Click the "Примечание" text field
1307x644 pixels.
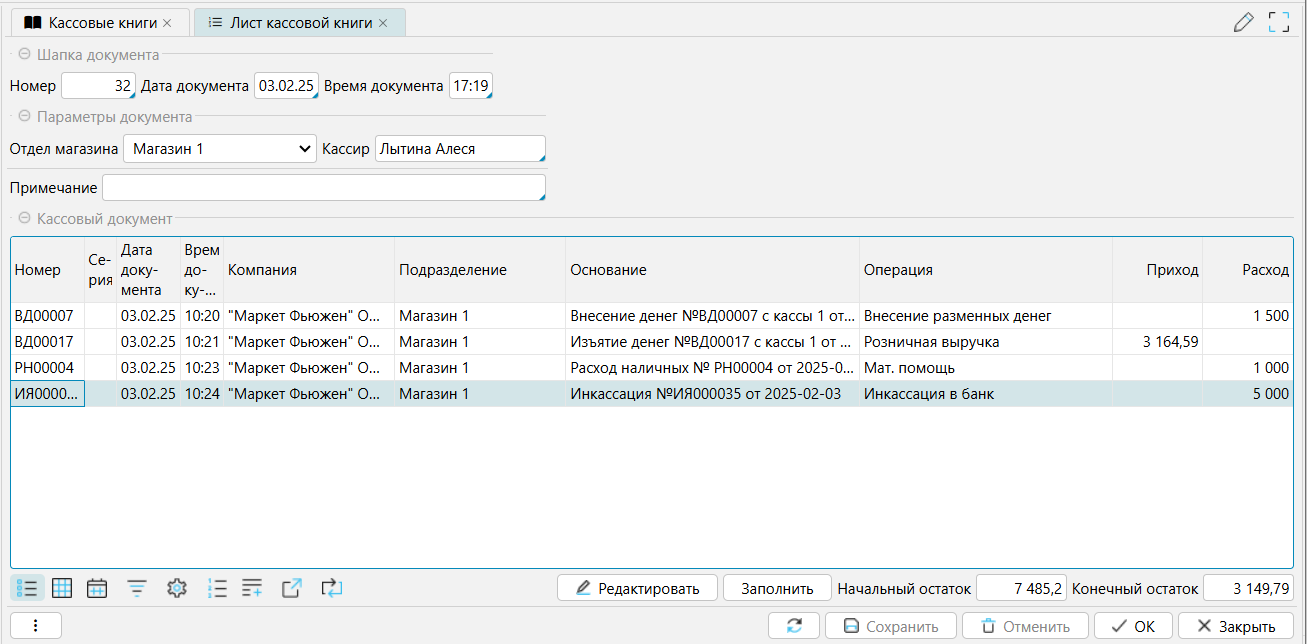tap(323, 188)
